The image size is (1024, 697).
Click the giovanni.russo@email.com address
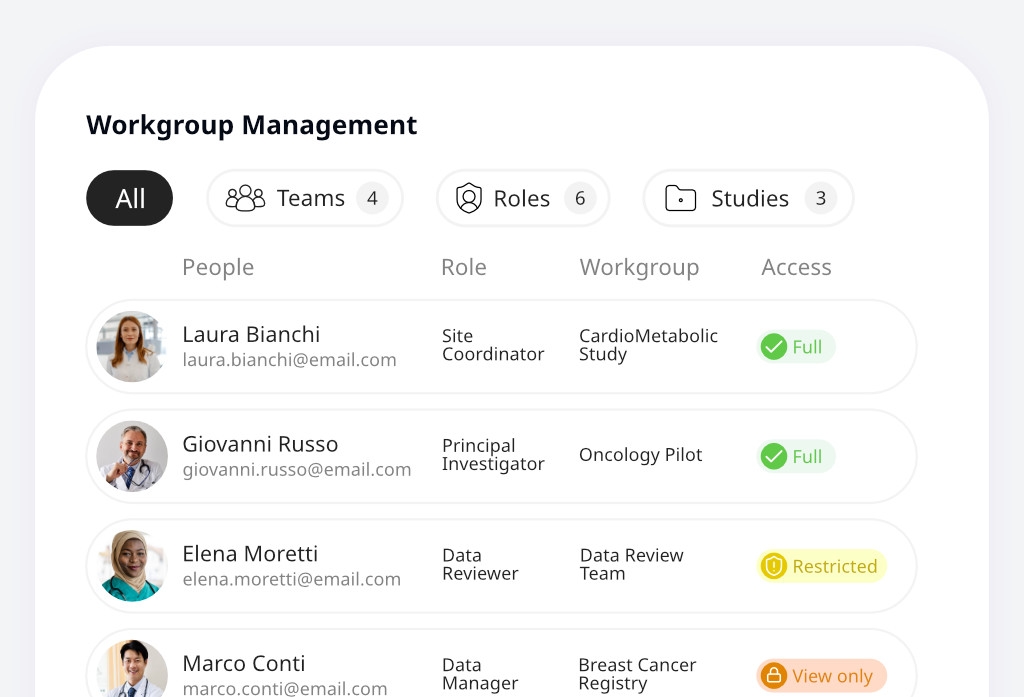point(297,470)
